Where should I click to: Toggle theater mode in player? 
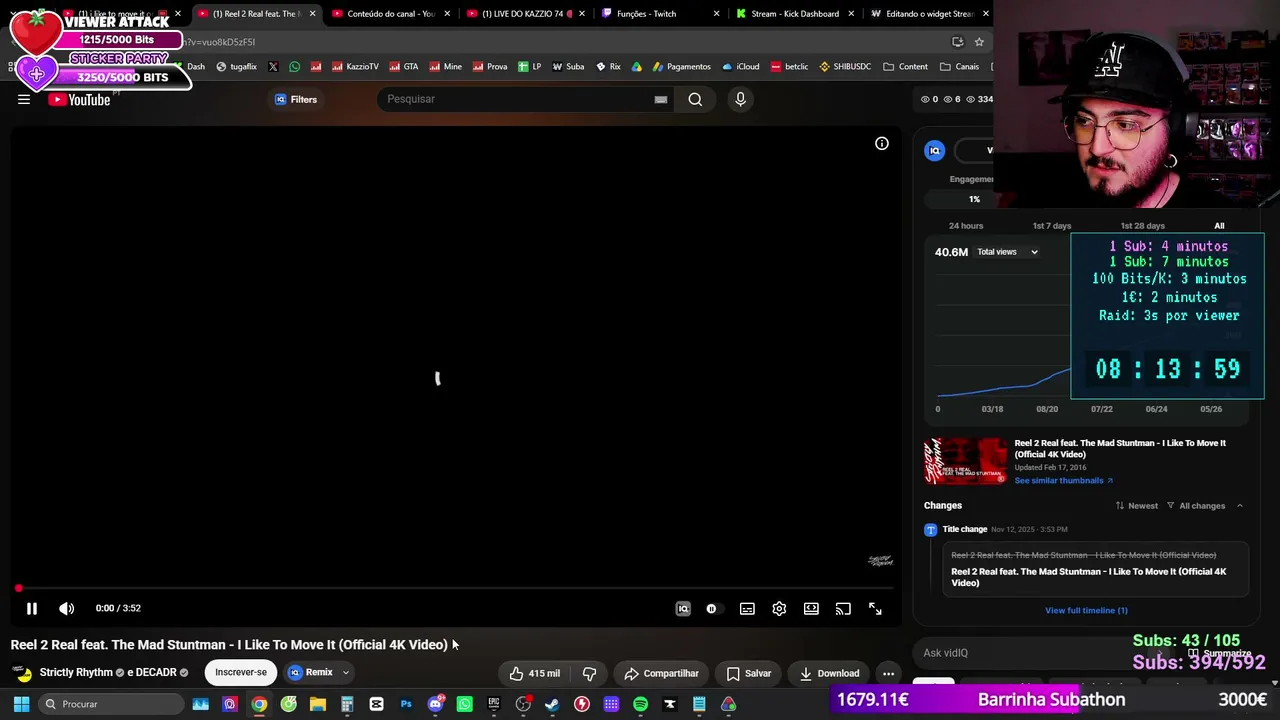pos(811,608)
